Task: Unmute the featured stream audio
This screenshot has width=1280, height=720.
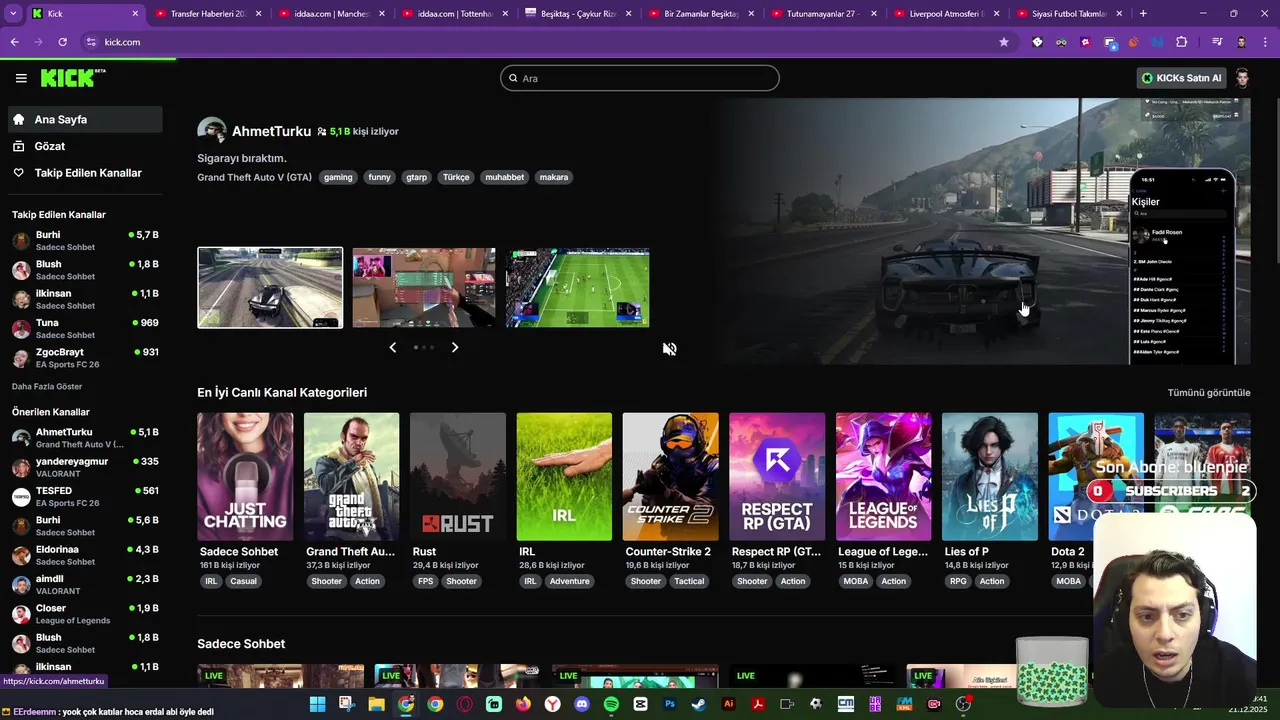Action: coord(669,349)
